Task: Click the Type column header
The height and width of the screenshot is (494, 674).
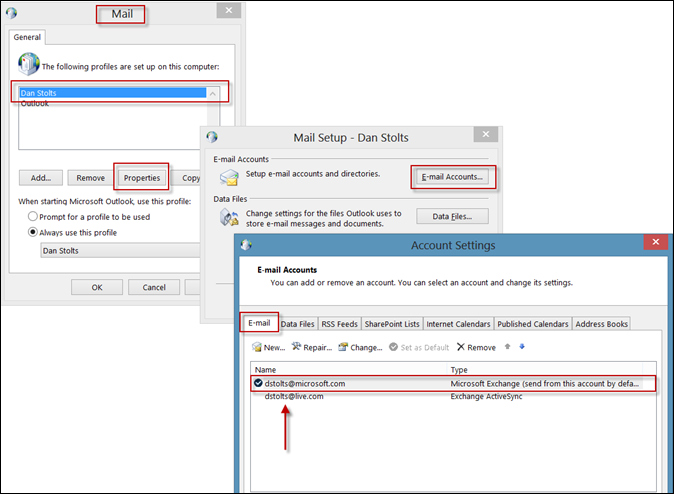Action: tap(545, 369)
